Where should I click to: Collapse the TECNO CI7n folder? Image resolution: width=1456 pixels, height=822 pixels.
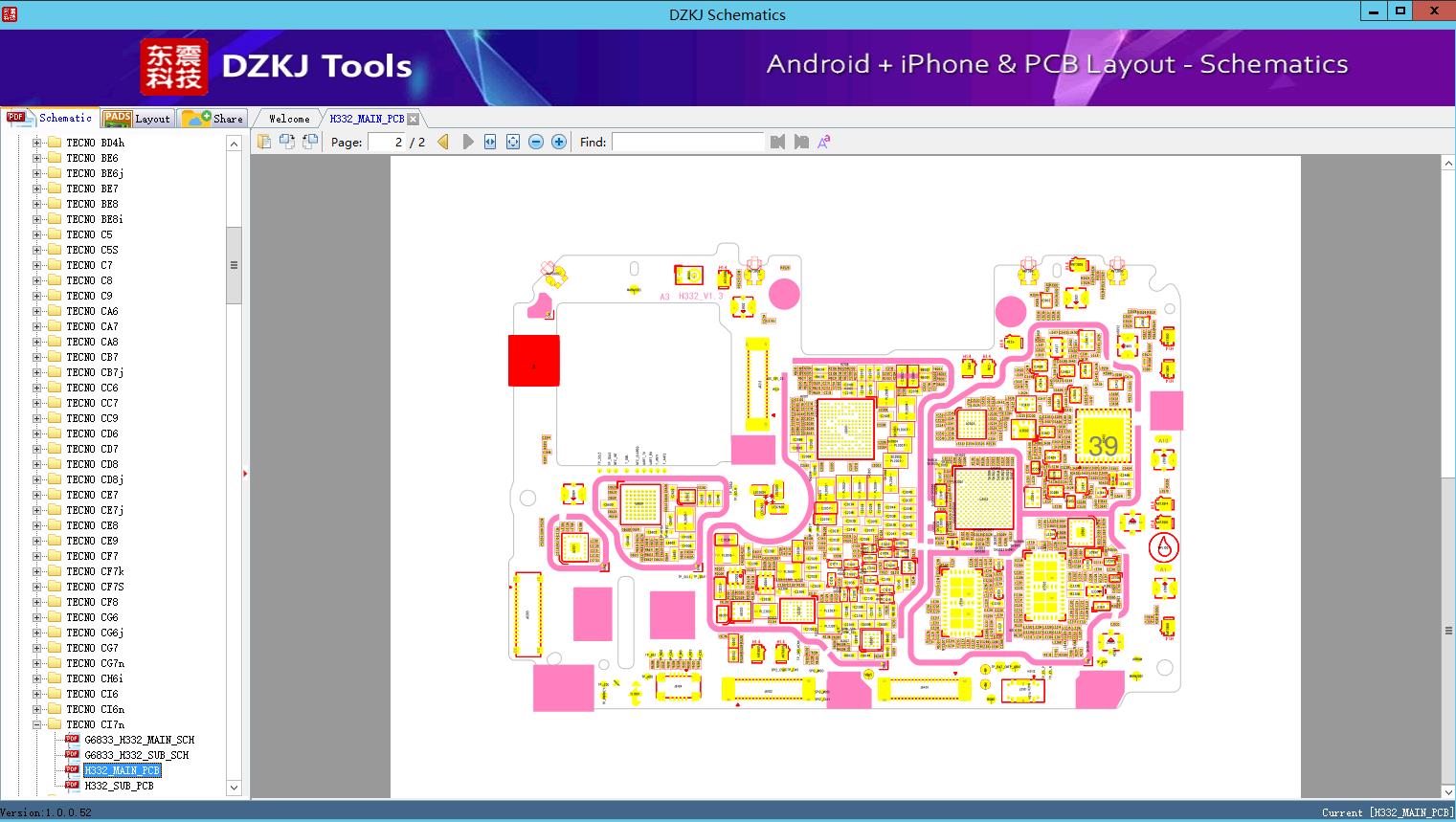click(x=36, y=724)
